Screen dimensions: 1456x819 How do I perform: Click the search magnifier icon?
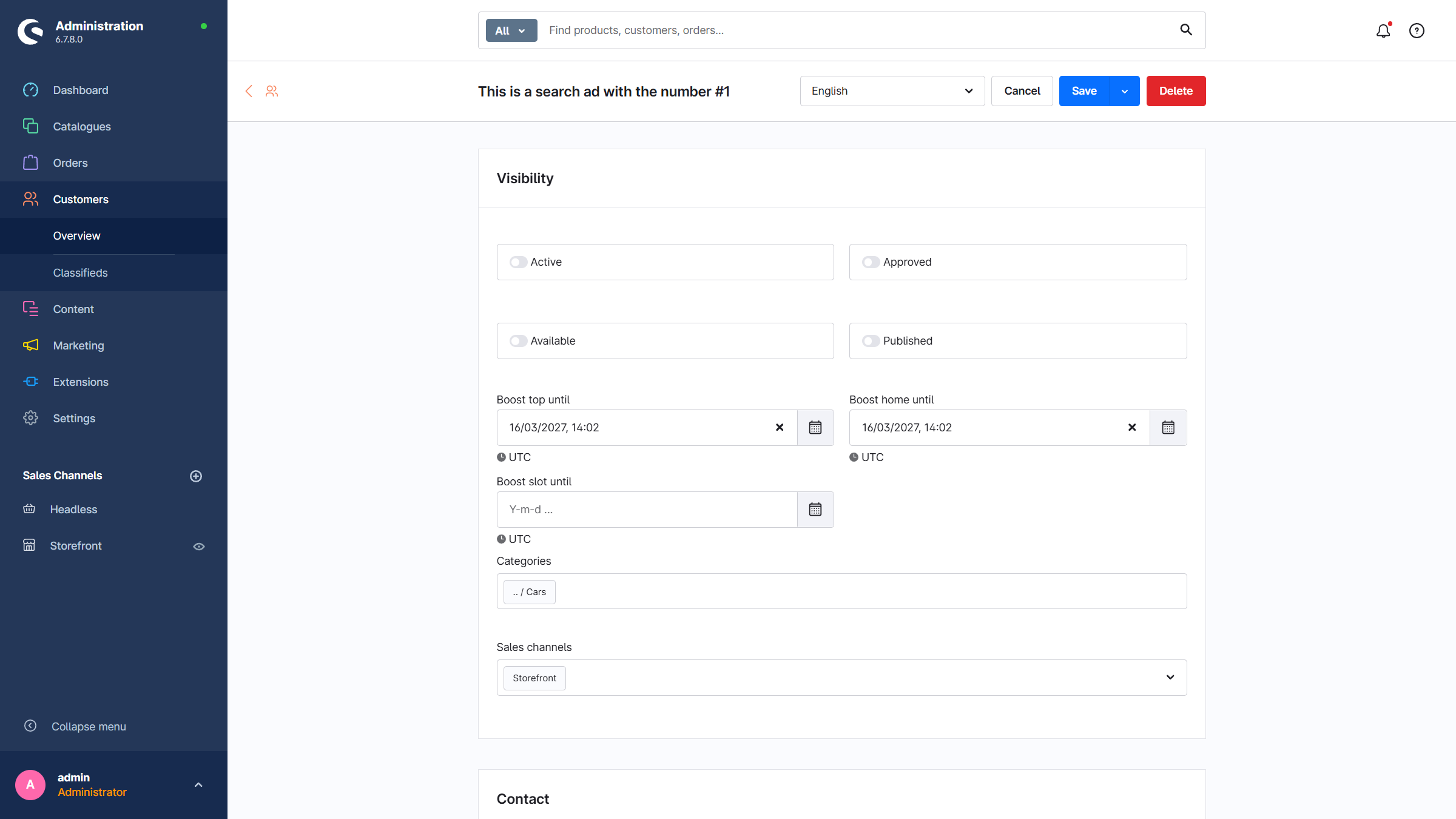coord(1185,30)
